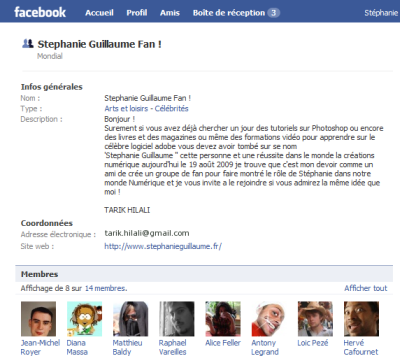Select Raphael Varelles' black and white photo

click(x=177, y=319)
